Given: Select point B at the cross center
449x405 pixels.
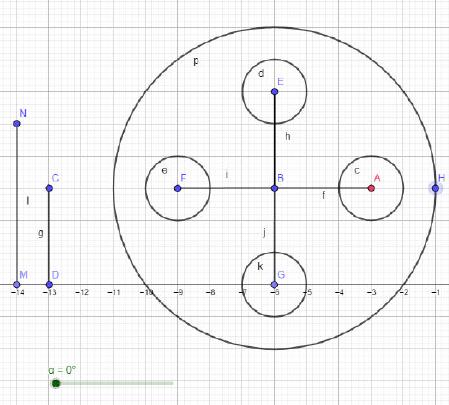Looking at the screenshot, I should [274, 188].
